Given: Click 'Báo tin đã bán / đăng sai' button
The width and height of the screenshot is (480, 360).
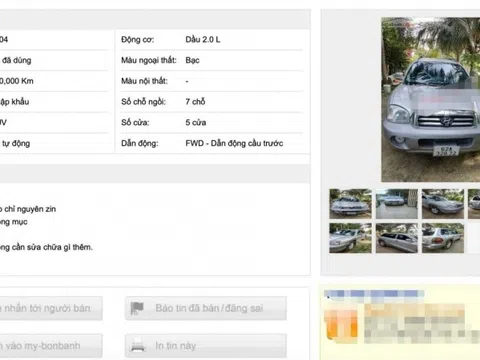Looking at the screenshot, I should (x=206, y=308).
